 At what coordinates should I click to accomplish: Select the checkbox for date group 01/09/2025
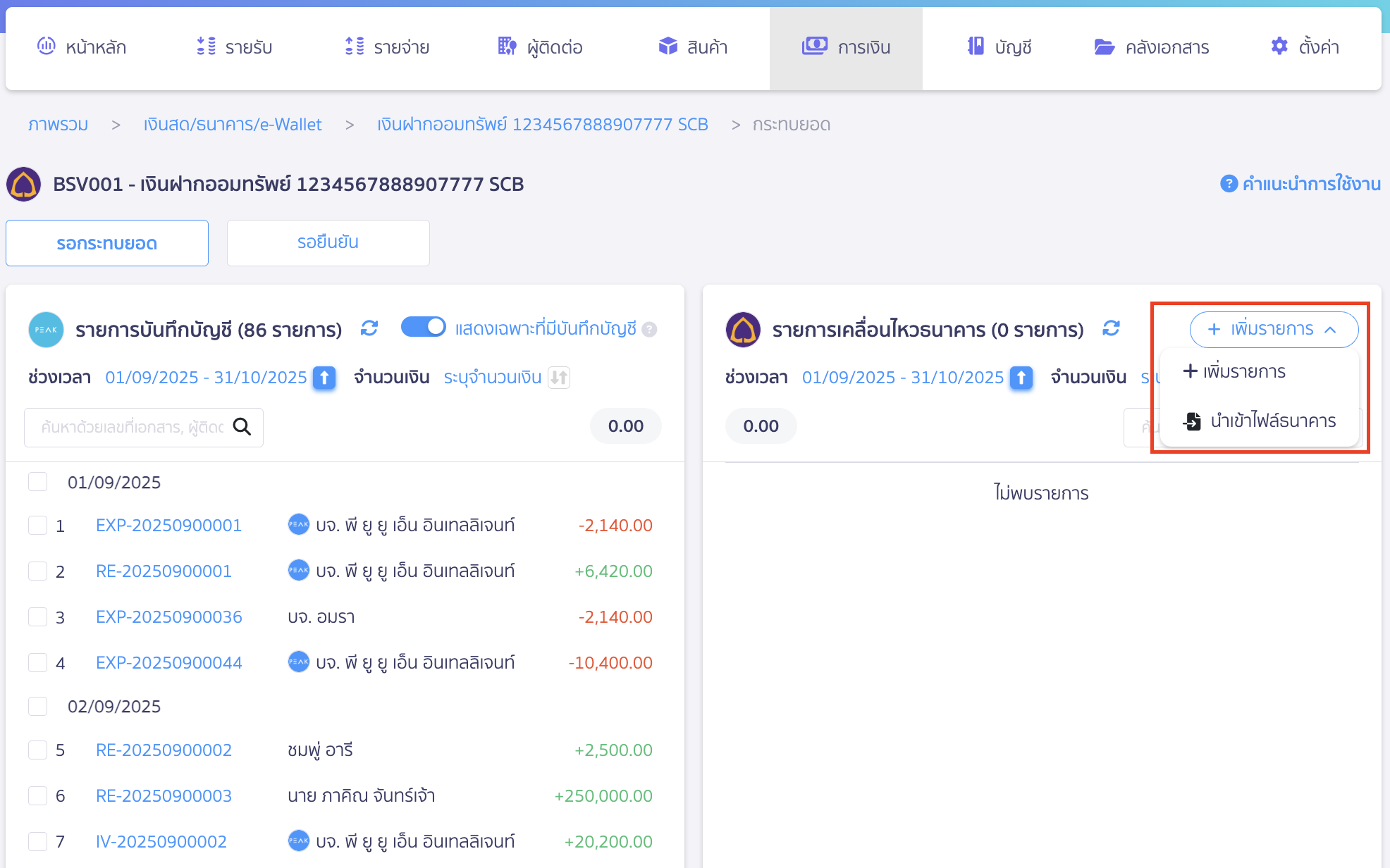(x=37, y=482)
